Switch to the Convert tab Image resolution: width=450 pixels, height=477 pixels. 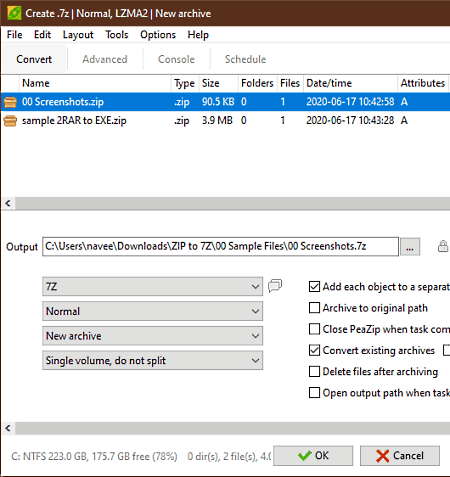34,59
